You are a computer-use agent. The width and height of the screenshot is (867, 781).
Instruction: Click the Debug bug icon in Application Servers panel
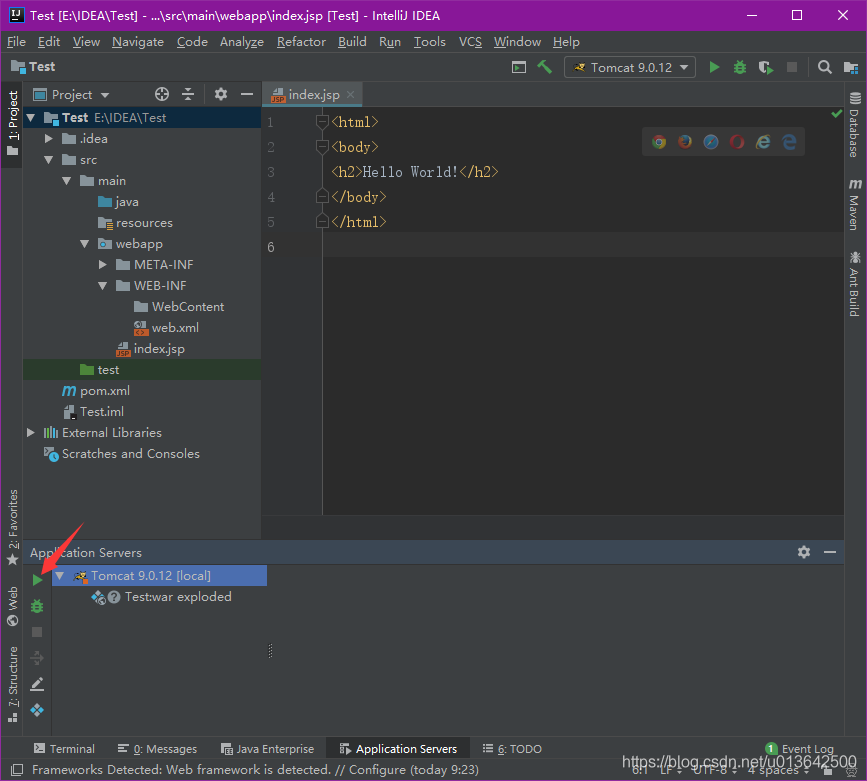point(37,606)
